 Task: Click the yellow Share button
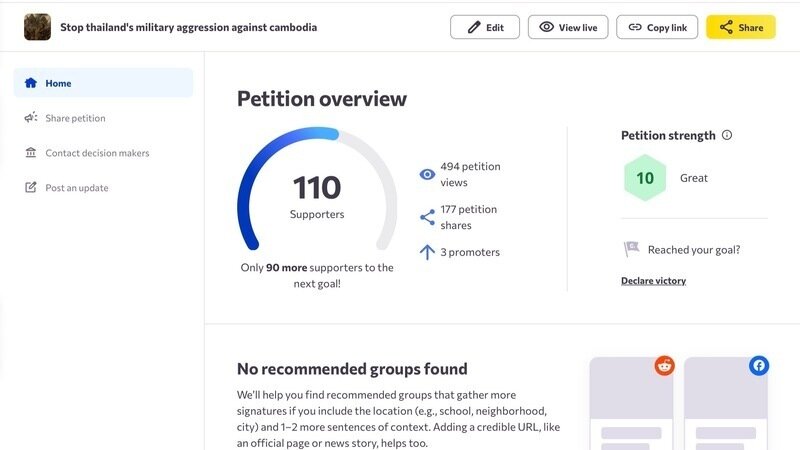point(741,27)
